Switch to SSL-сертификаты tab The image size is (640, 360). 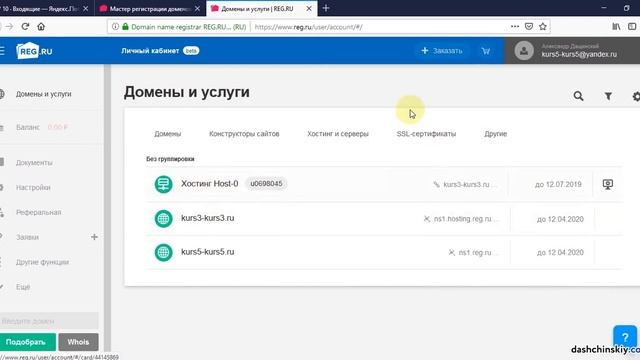tap(426, 134)
